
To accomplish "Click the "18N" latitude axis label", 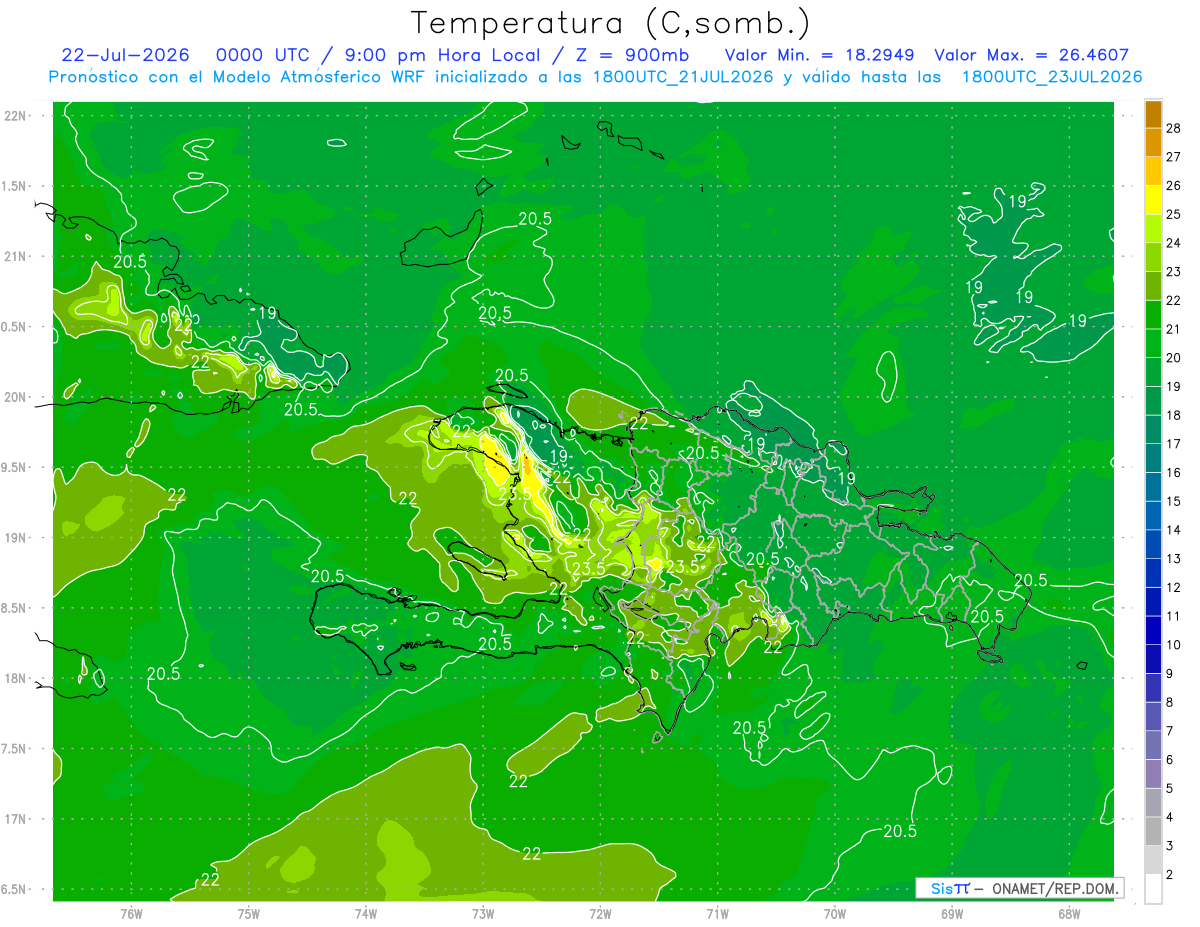I will coord(16,678).
